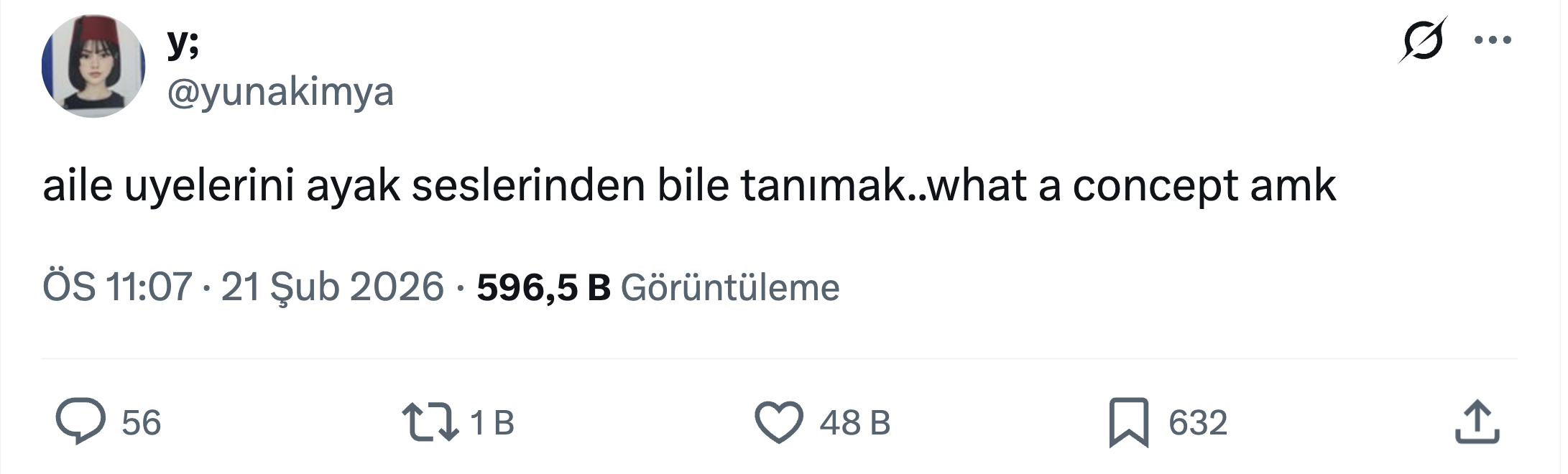Click the "21 Şub 2026" date

click(x=332, y=287)
